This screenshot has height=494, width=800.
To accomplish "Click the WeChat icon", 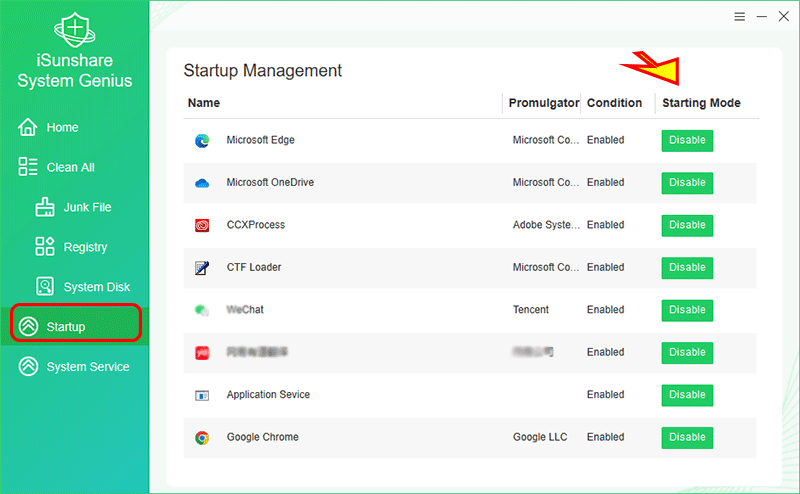I will pos(202,310).
